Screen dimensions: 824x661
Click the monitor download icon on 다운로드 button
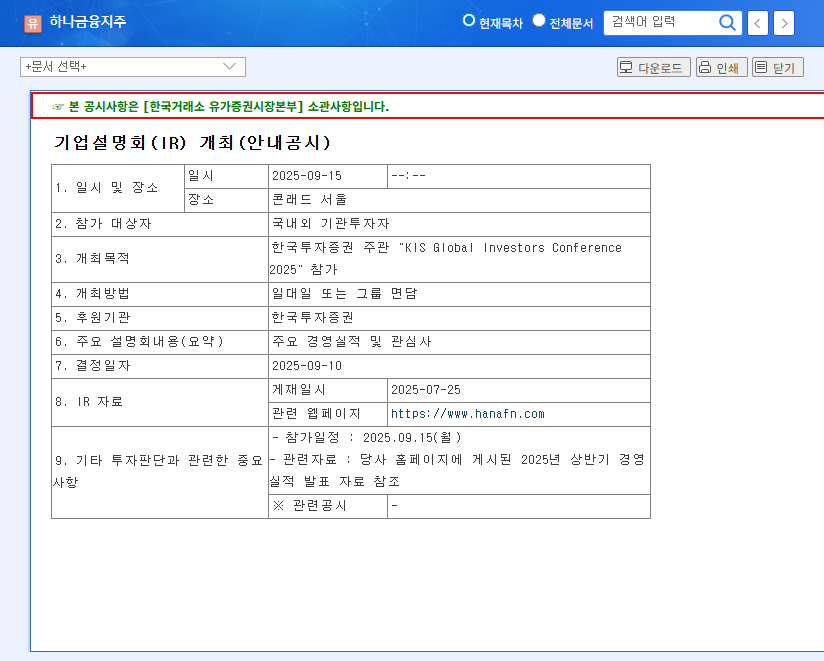pos(628,67)
